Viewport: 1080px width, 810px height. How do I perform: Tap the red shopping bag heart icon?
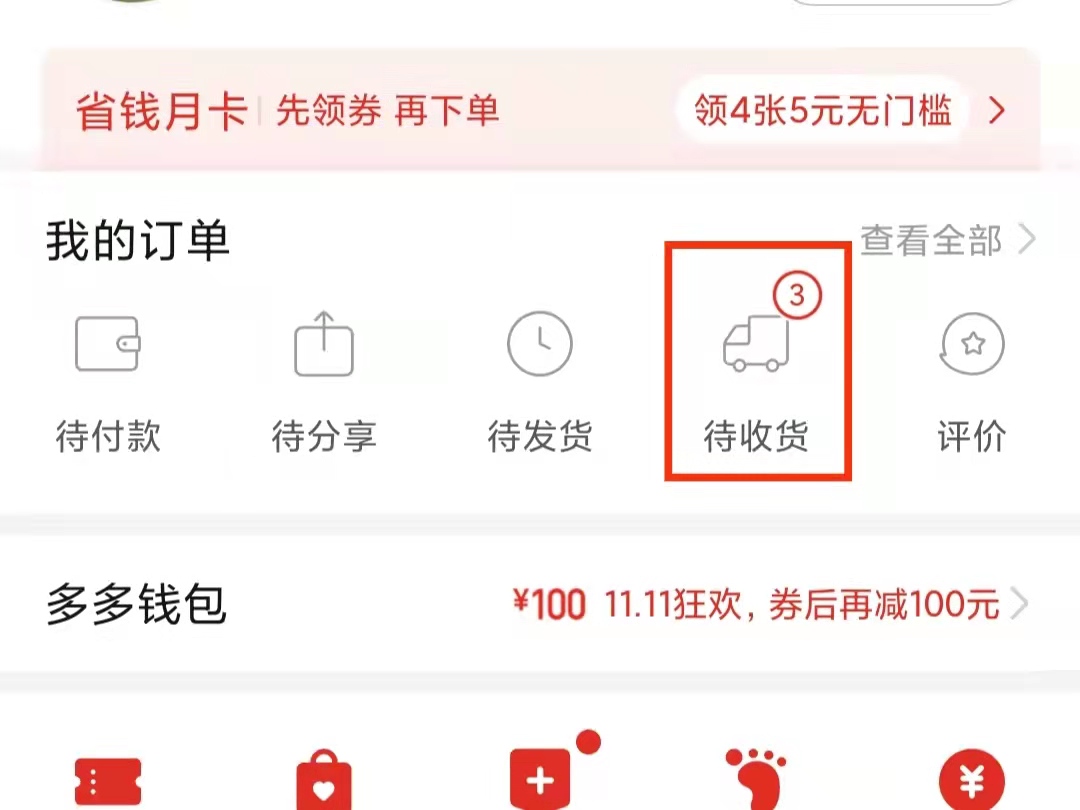pos(324,780)
